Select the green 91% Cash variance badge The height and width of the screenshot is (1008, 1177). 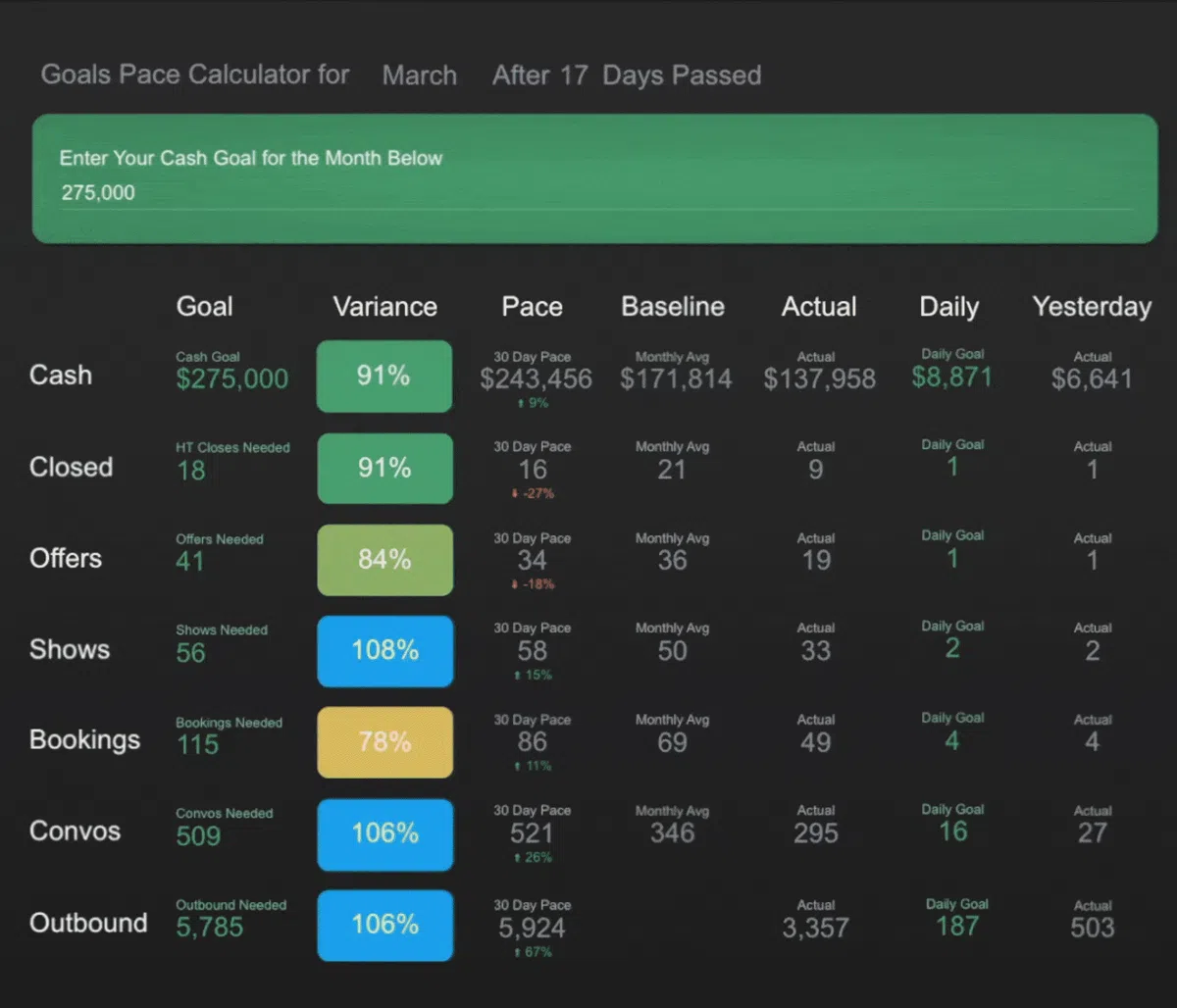pos(384,377)
